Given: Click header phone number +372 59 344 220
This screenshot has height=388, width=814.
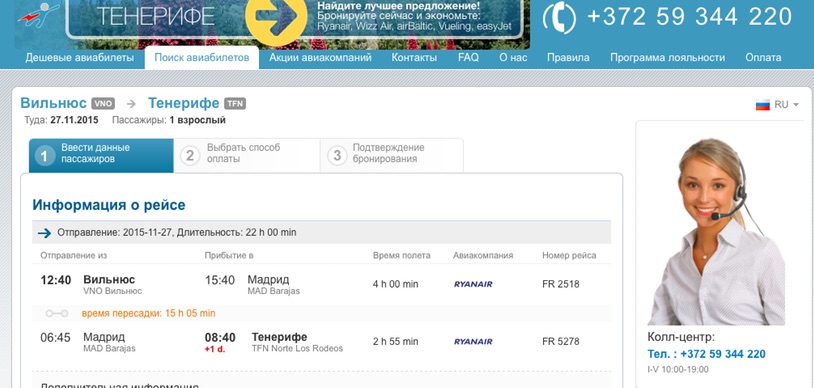Looking at the screenshot, I should (x=689, y=17).
